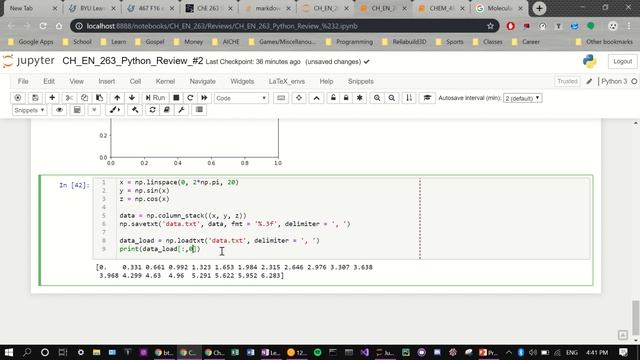Click the notebook title CH_EN_263_Python_Review_#2
Viewport: 640px width, 360px height.
click(x=133, y=61)
